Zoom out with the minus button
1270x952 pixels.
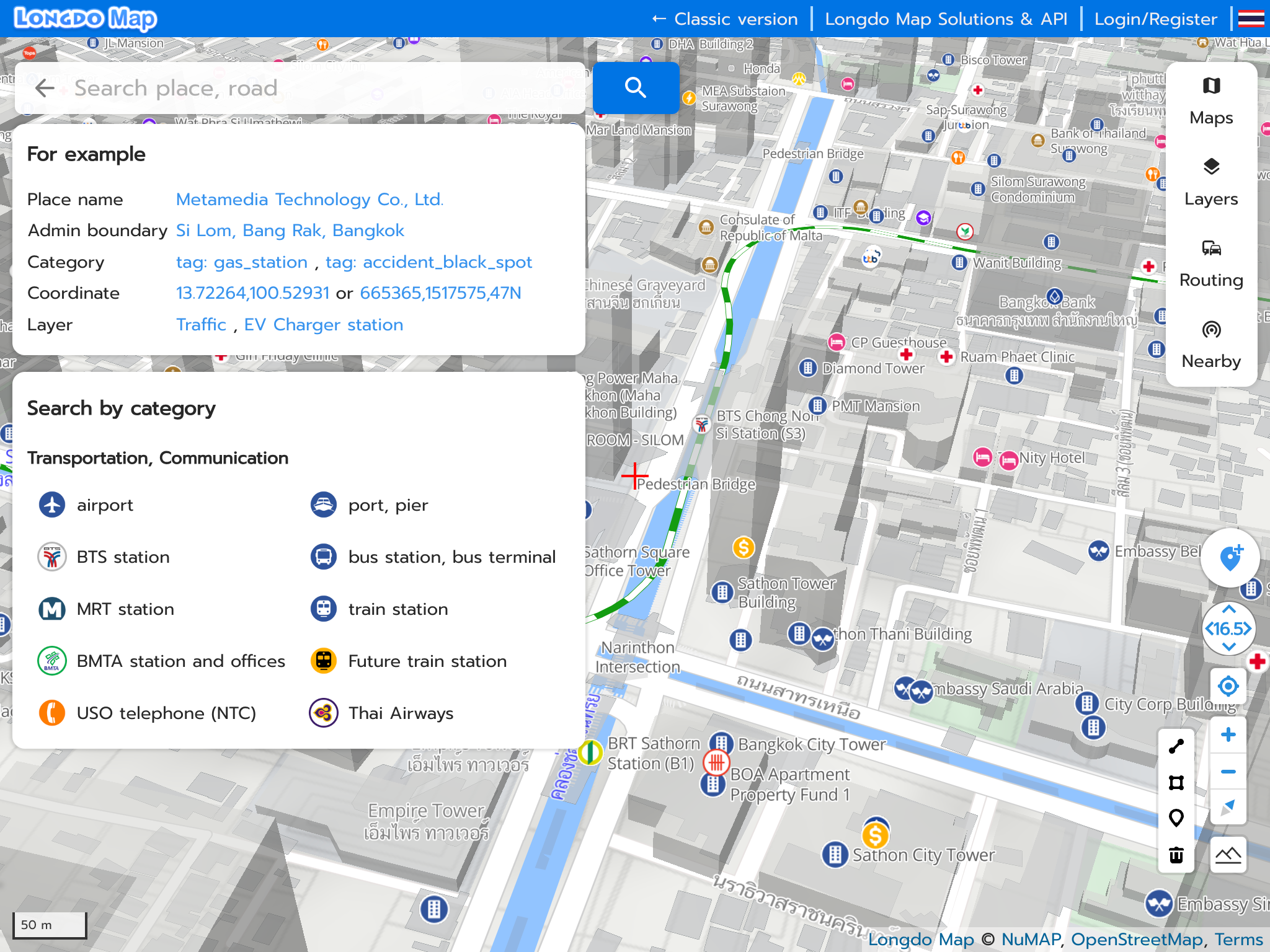[x=1228, y=772]
